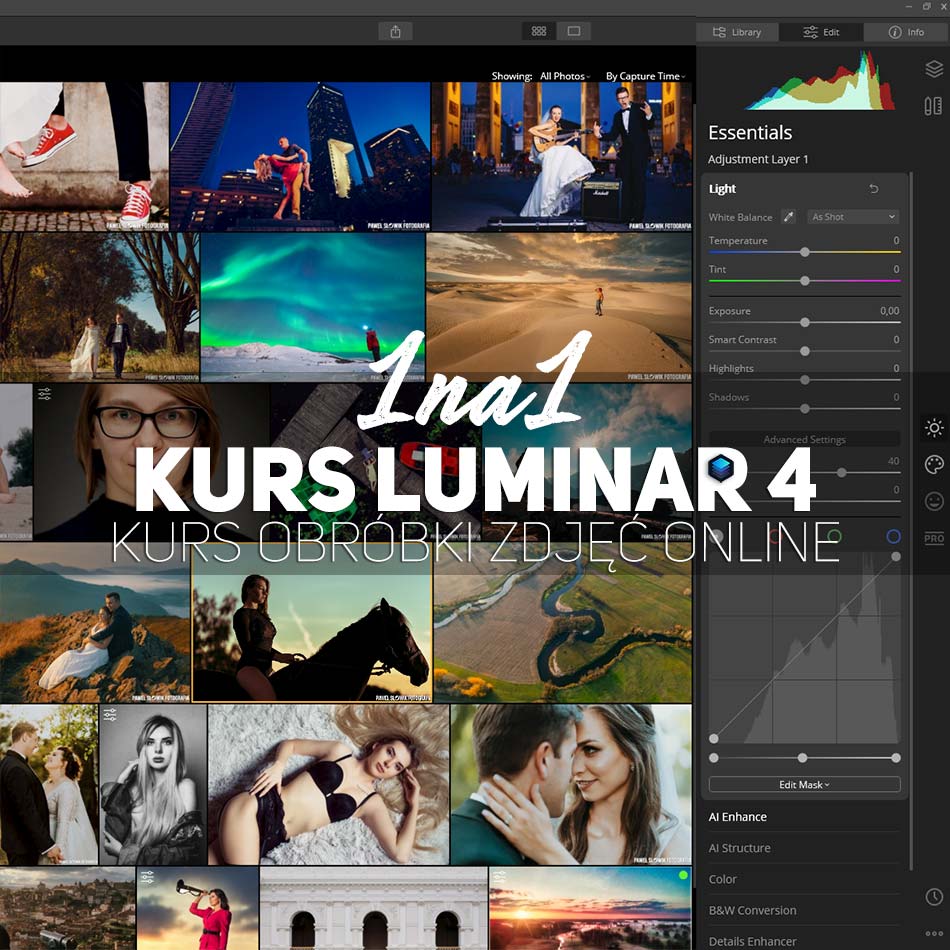This screenshot has width=950, height=950.
Task: Select the desert dunes photo thumbnail
Action: (x=559, y=307)
